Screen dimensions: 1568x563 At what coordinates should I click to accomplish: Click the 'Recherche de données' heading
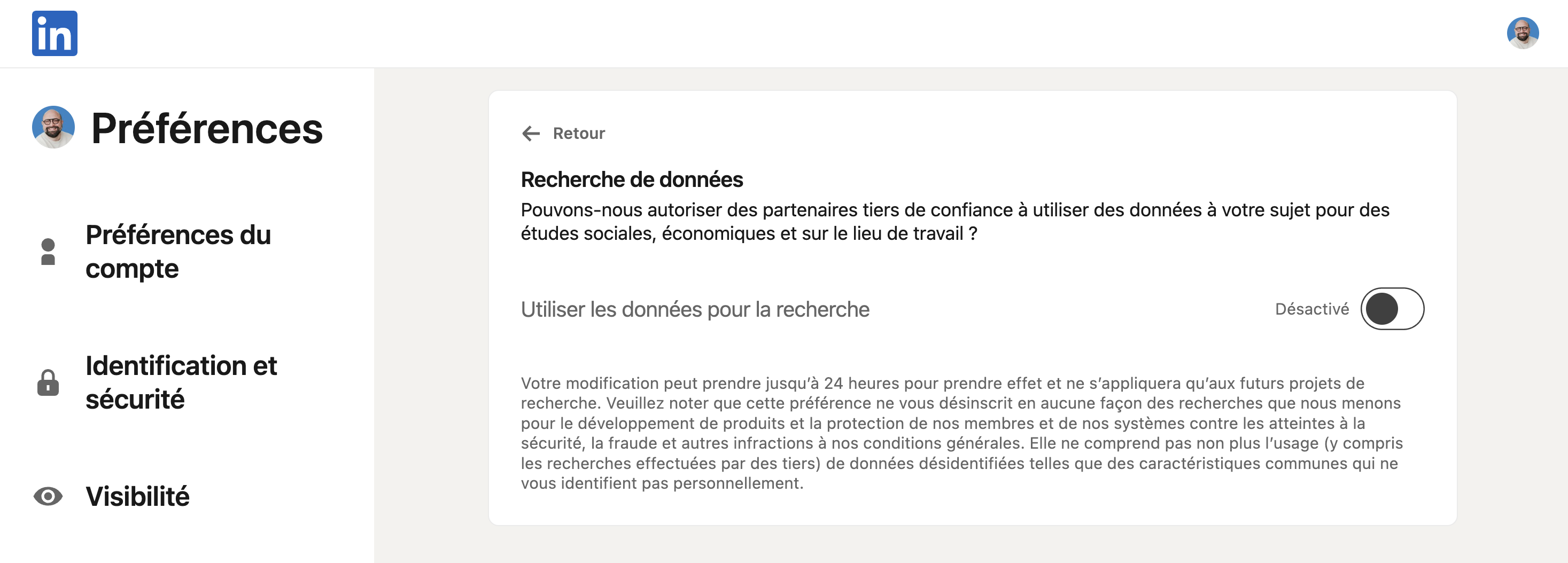click(632, 180)
